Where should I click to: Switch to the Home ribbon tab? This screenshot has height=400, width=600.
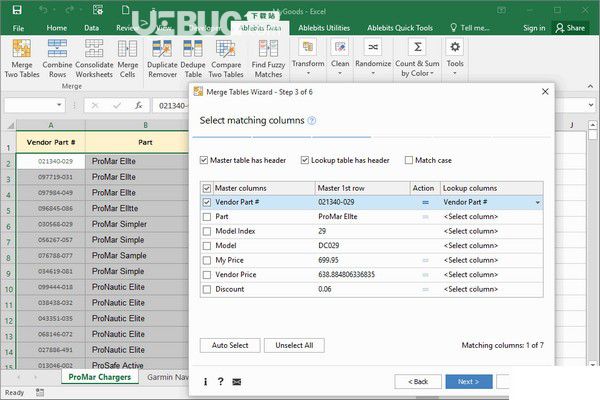coord(57,28)
